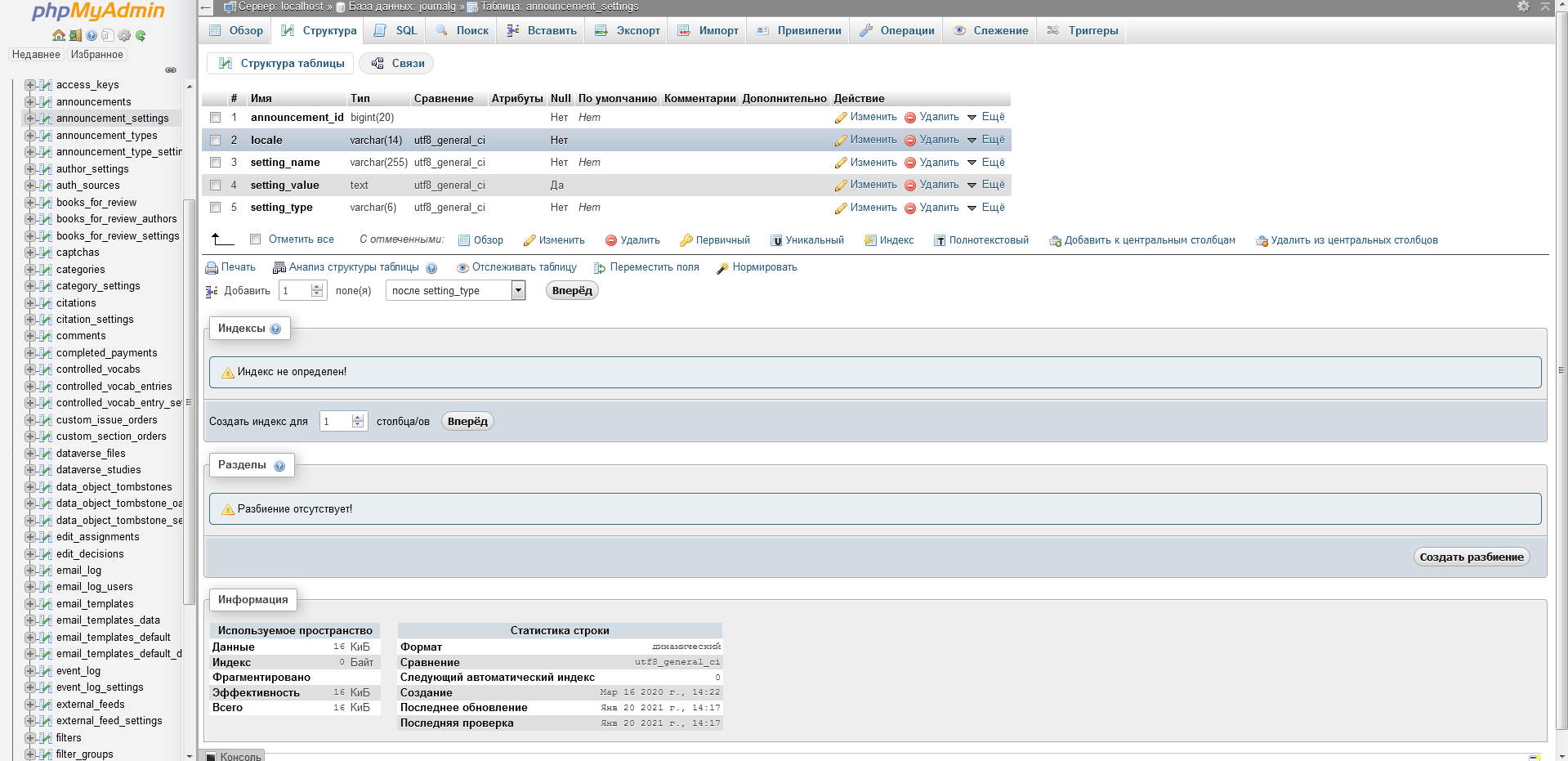Click 'Создать разбиение' button
This screenshot has height=761, width=1568.
tap(1472, 557)
